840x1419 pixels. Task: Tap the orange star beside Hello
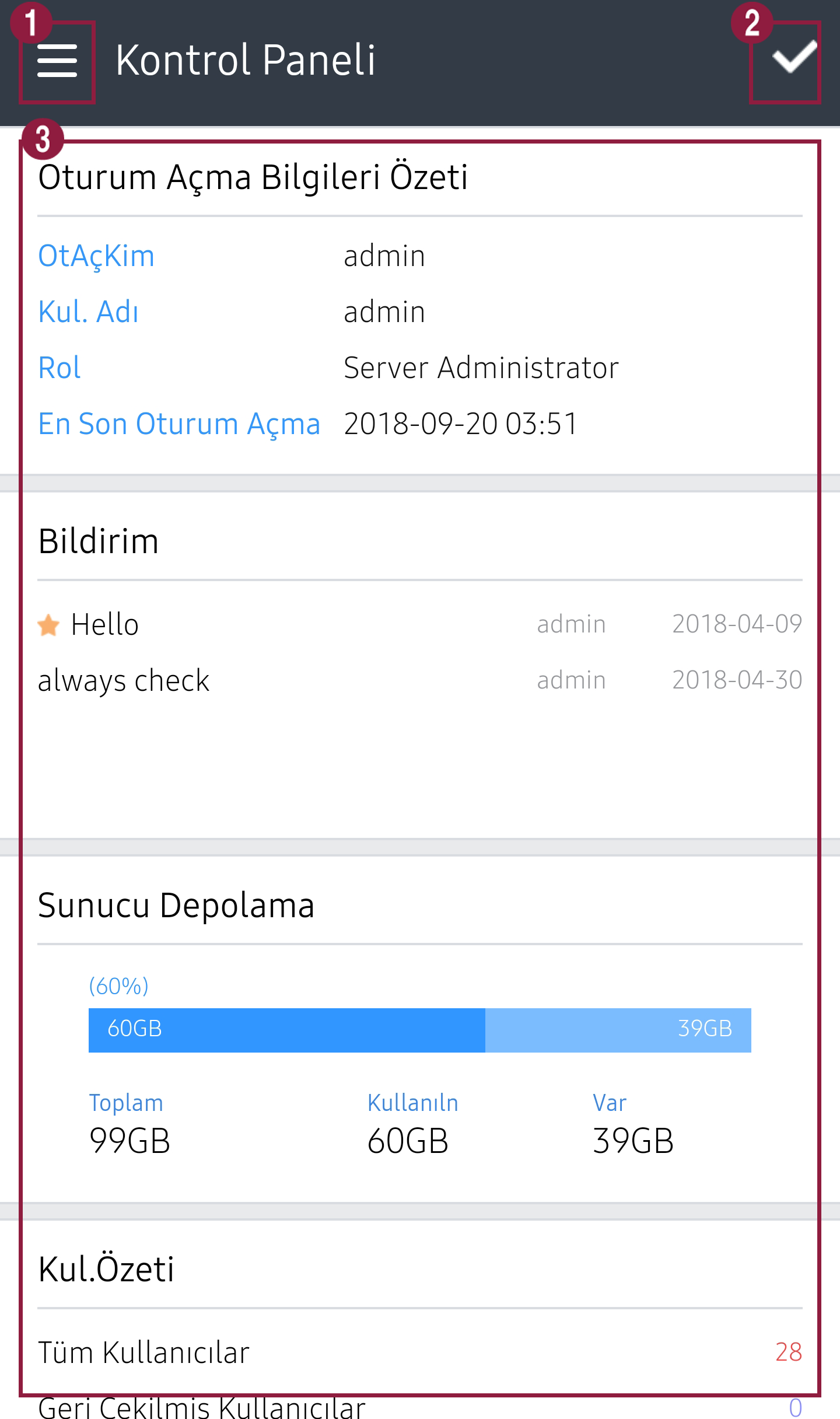[x=48, y=625]
